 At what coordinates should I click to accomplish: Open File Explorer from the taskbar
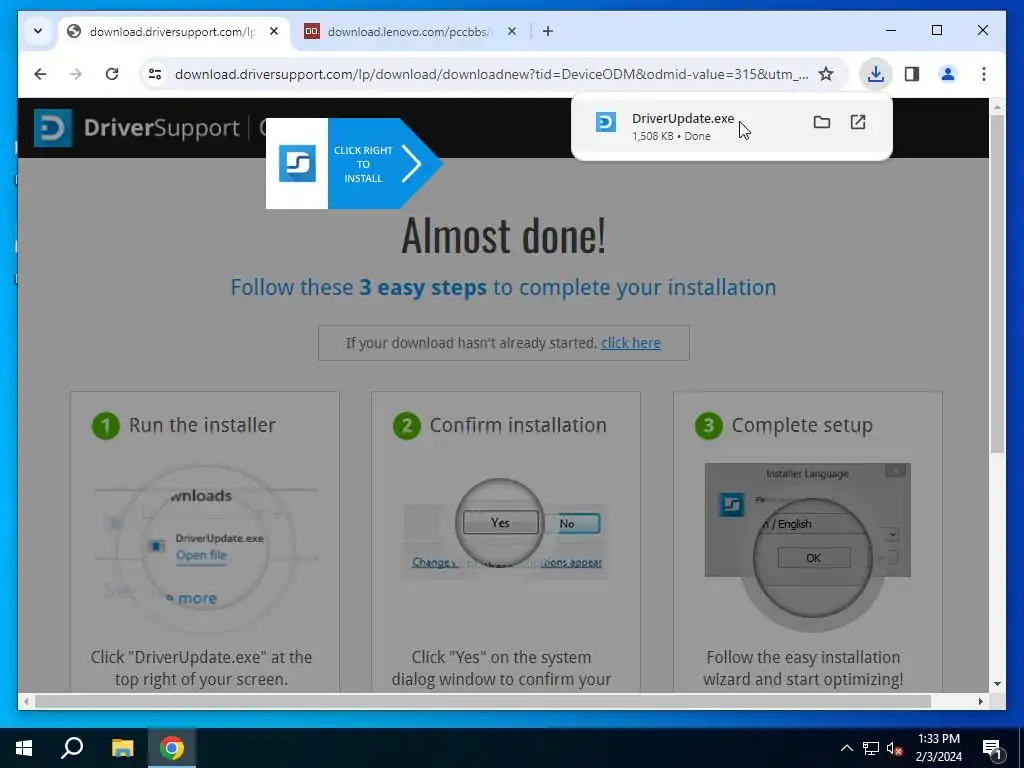122,748
